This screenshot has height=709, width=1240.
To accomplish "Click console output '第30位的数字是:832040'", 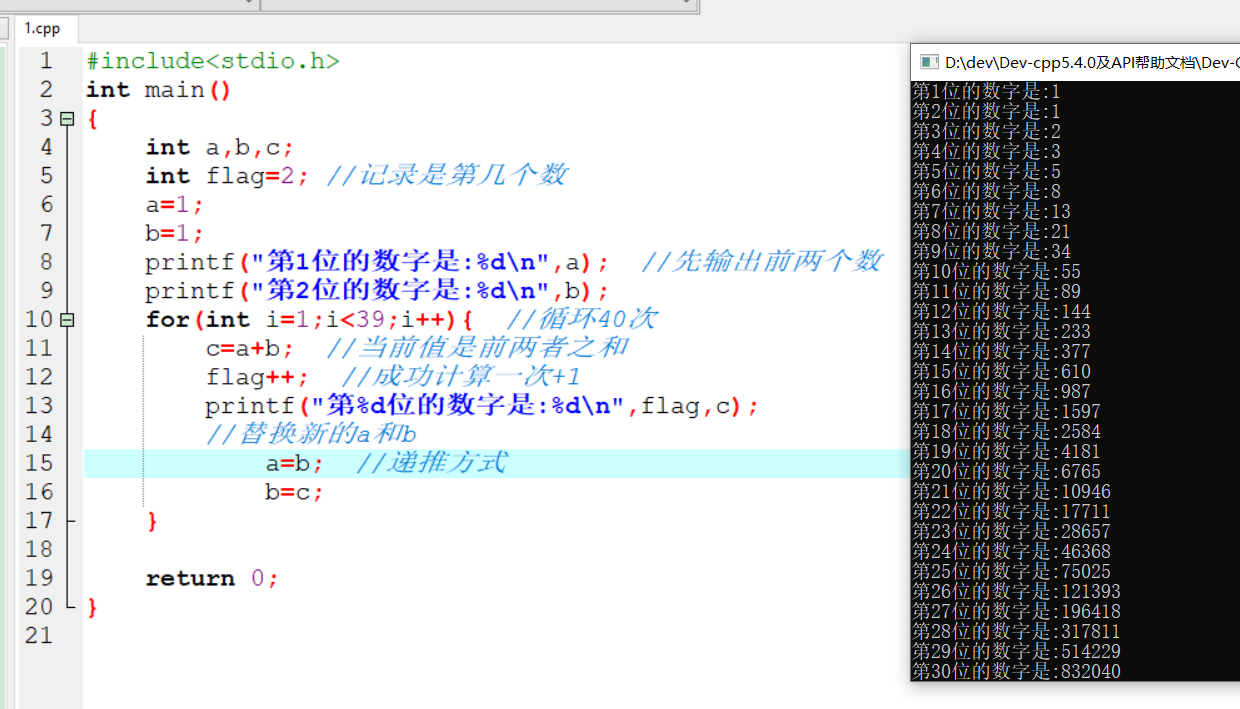I will (1016, 671).
